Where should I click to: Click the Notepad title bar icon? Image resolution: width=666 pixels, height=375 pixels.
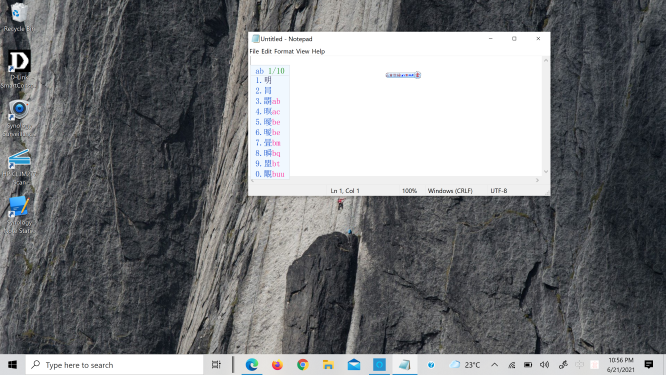pyautogui.click(x=255, y=39)
